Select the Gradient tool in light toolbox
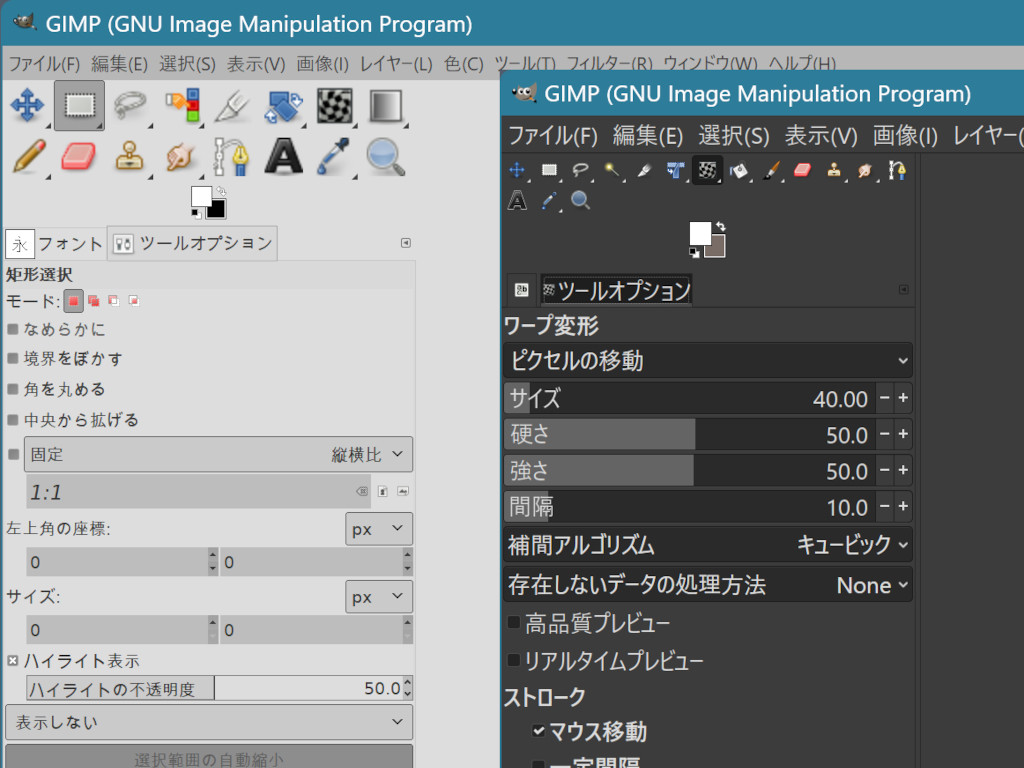 coord(386,105)
